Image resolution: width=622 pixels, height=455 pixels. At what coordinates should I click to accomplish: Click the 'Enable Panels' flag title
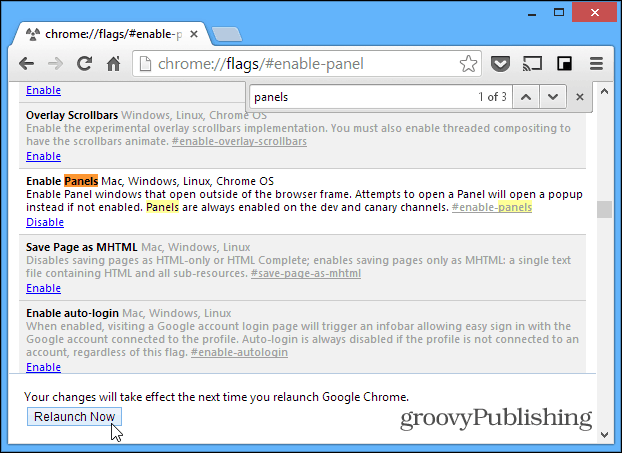pos(62,181)
